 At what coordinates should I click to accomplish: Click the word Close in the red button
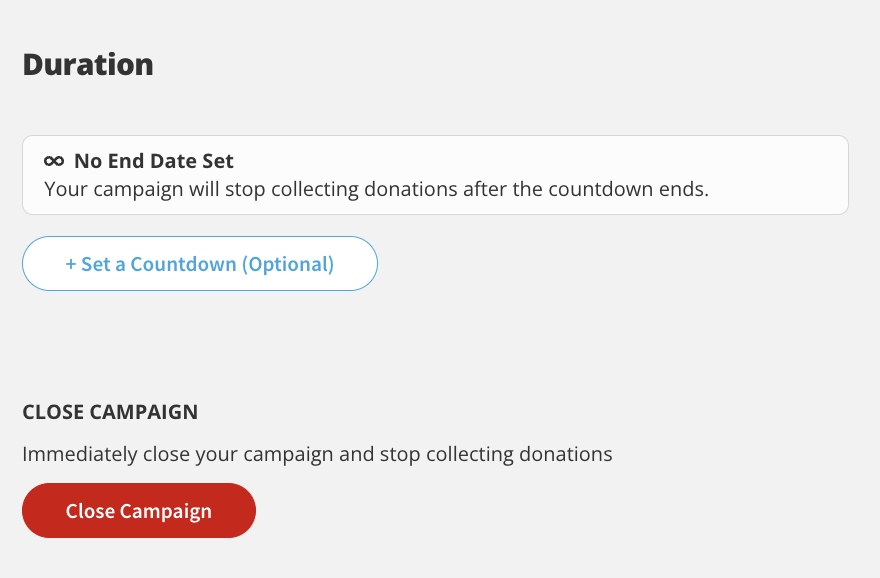(90, 511)
